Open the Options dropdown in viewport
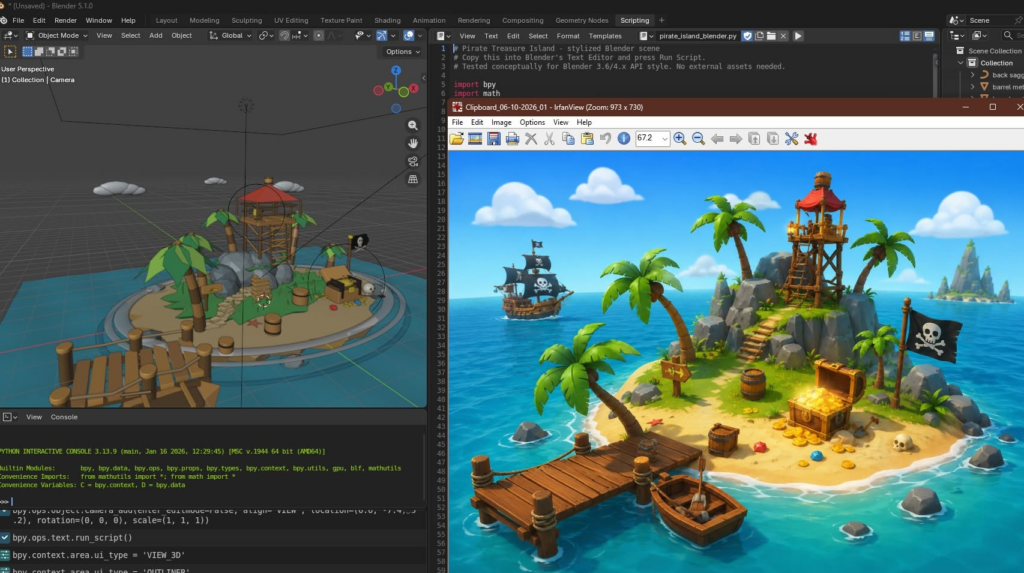 tap(402, 52)
